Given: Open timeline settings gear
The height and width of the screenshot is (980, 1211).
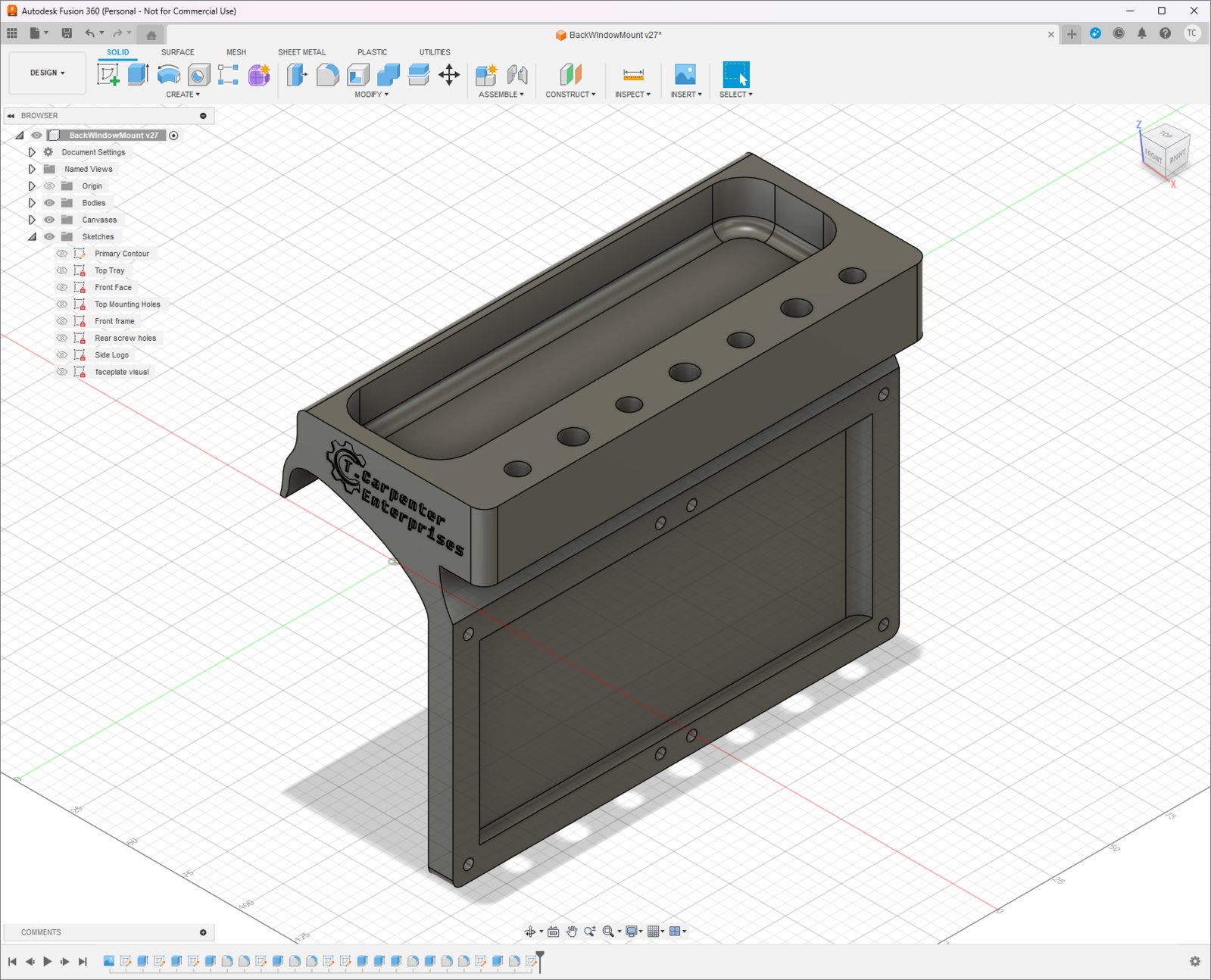Looking at the screenshot, I should point(1195,961).
